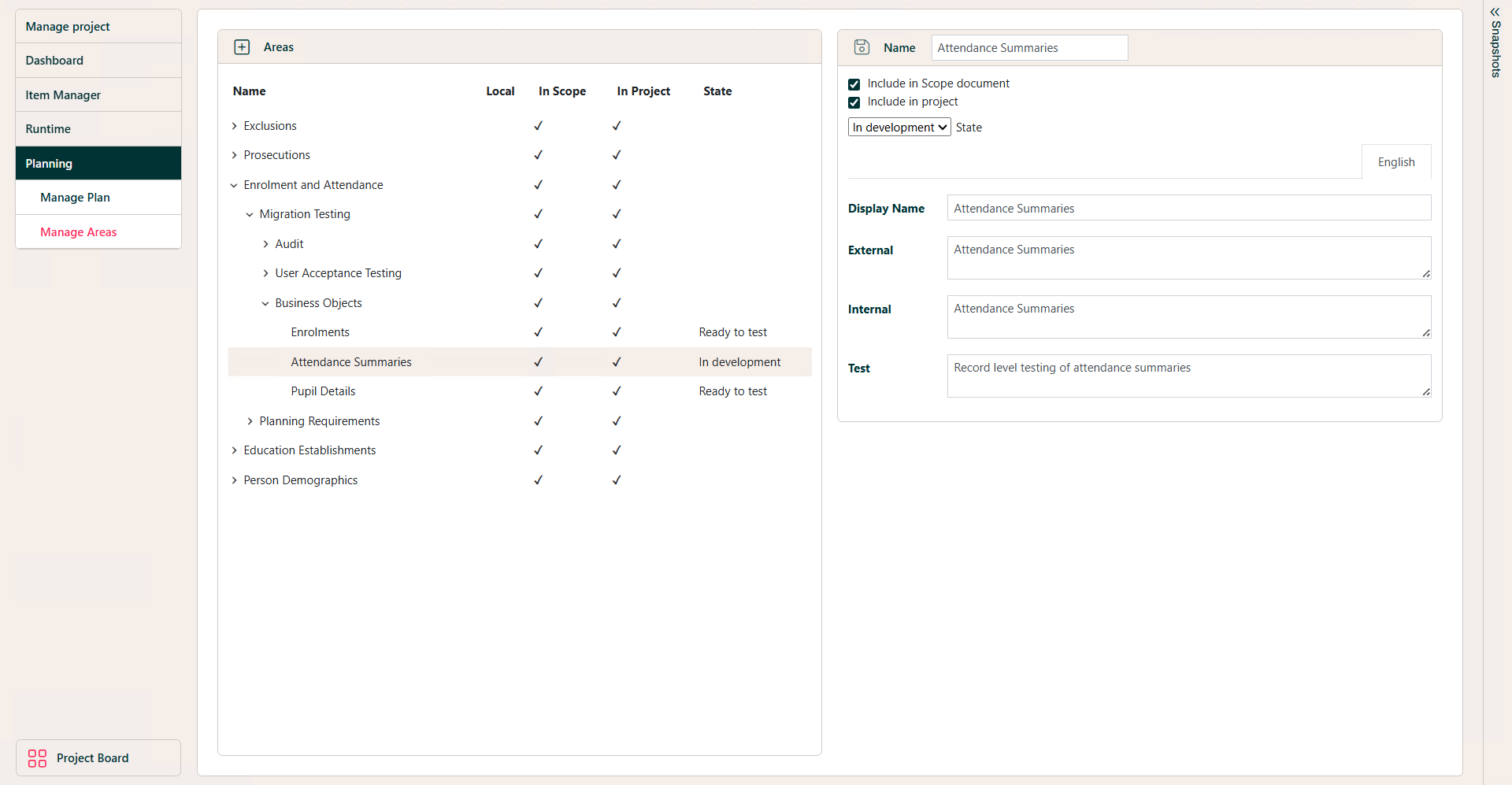
Task: Click the Test description text area
Action: tap(1188, 376)
